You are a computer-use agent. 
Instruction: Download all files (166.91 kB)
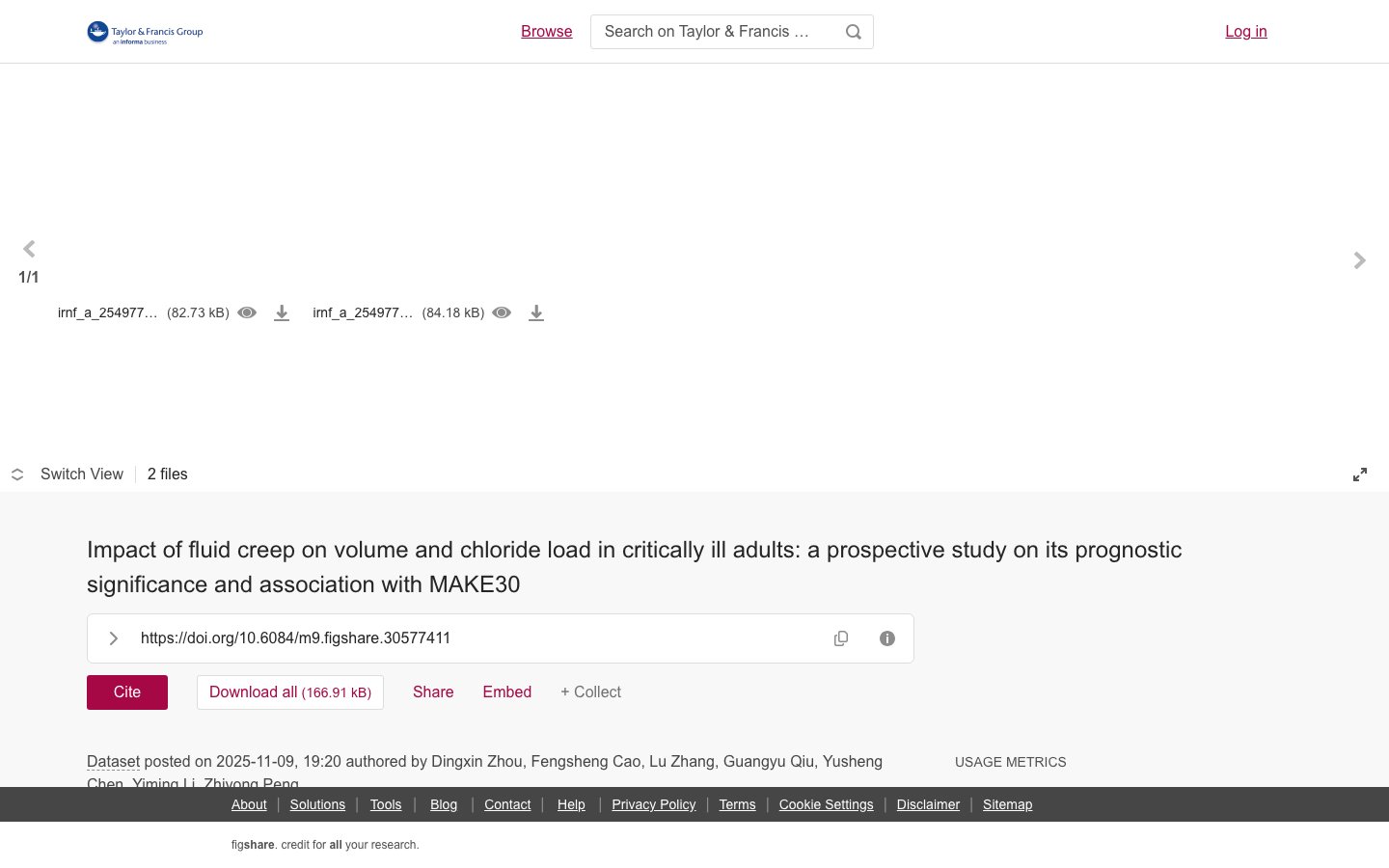click(x=290, y=692)
